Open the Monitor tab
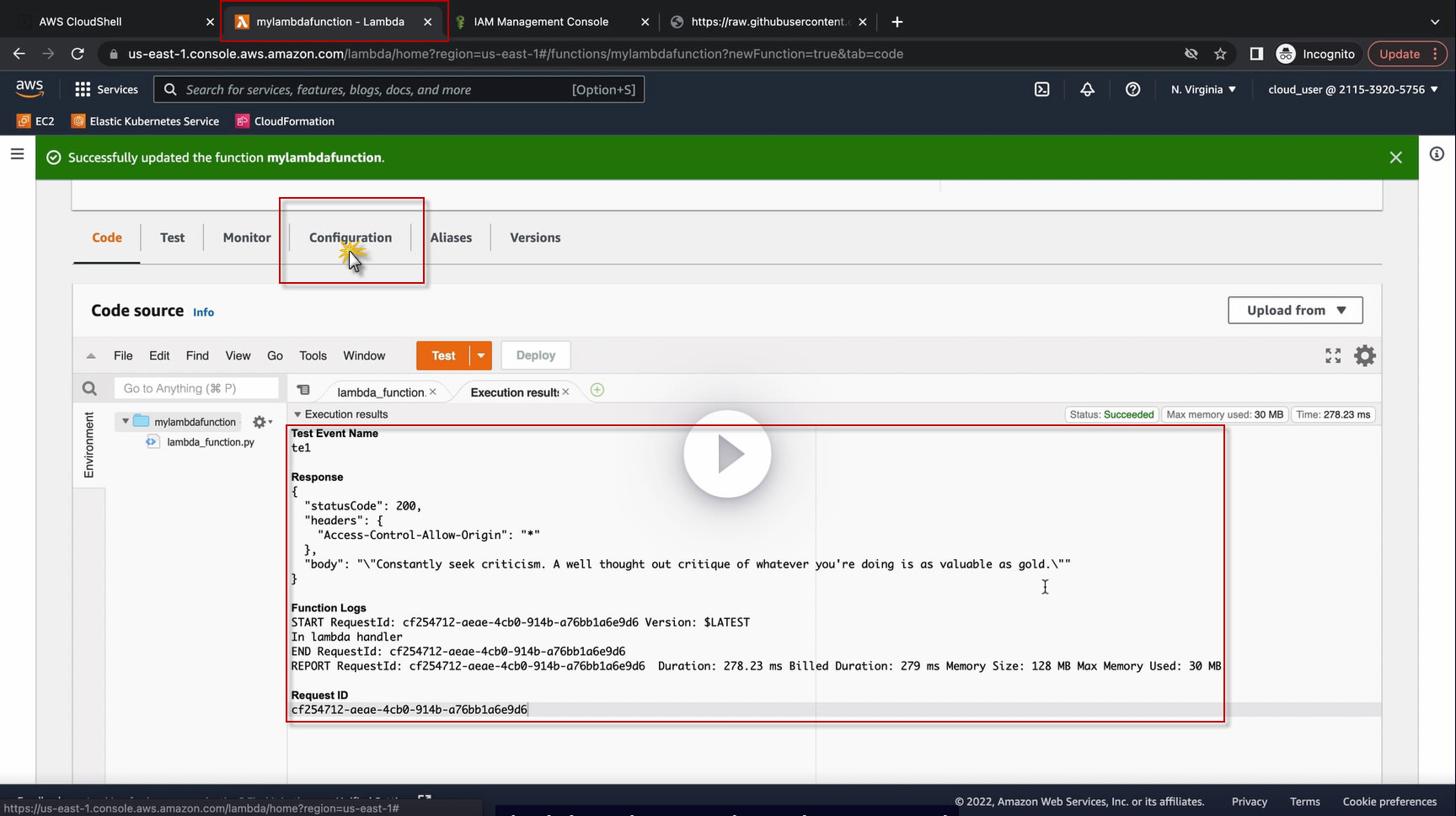The width and height of the screenshot is (1456, 816). tap(247, 237)
